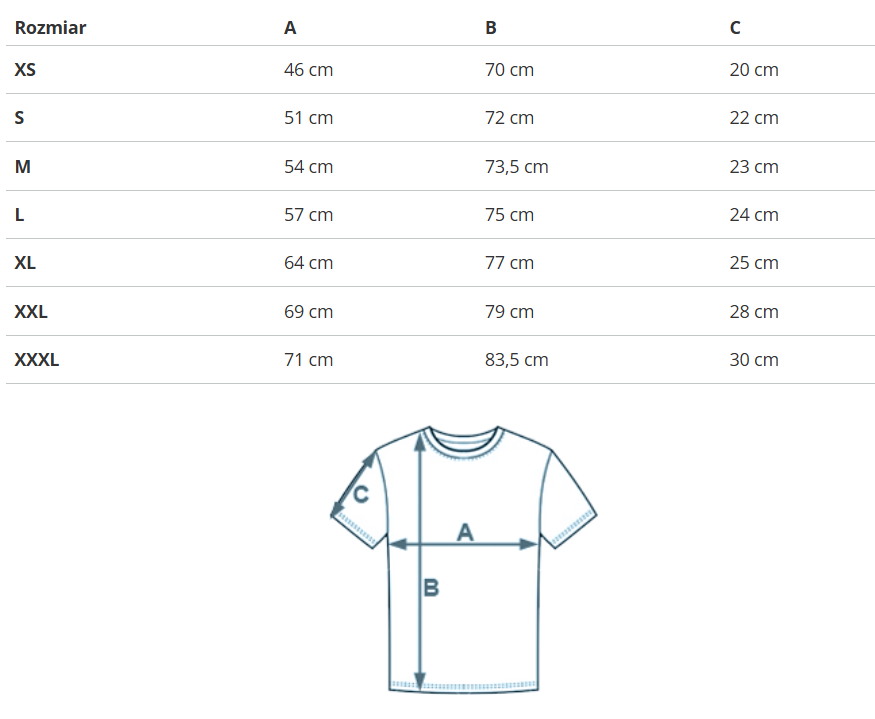This screenshot has height=719, width=875.
Task: Click the letter B on the shirt diagram
Action: pyautogui.click(x=431, y=588)
